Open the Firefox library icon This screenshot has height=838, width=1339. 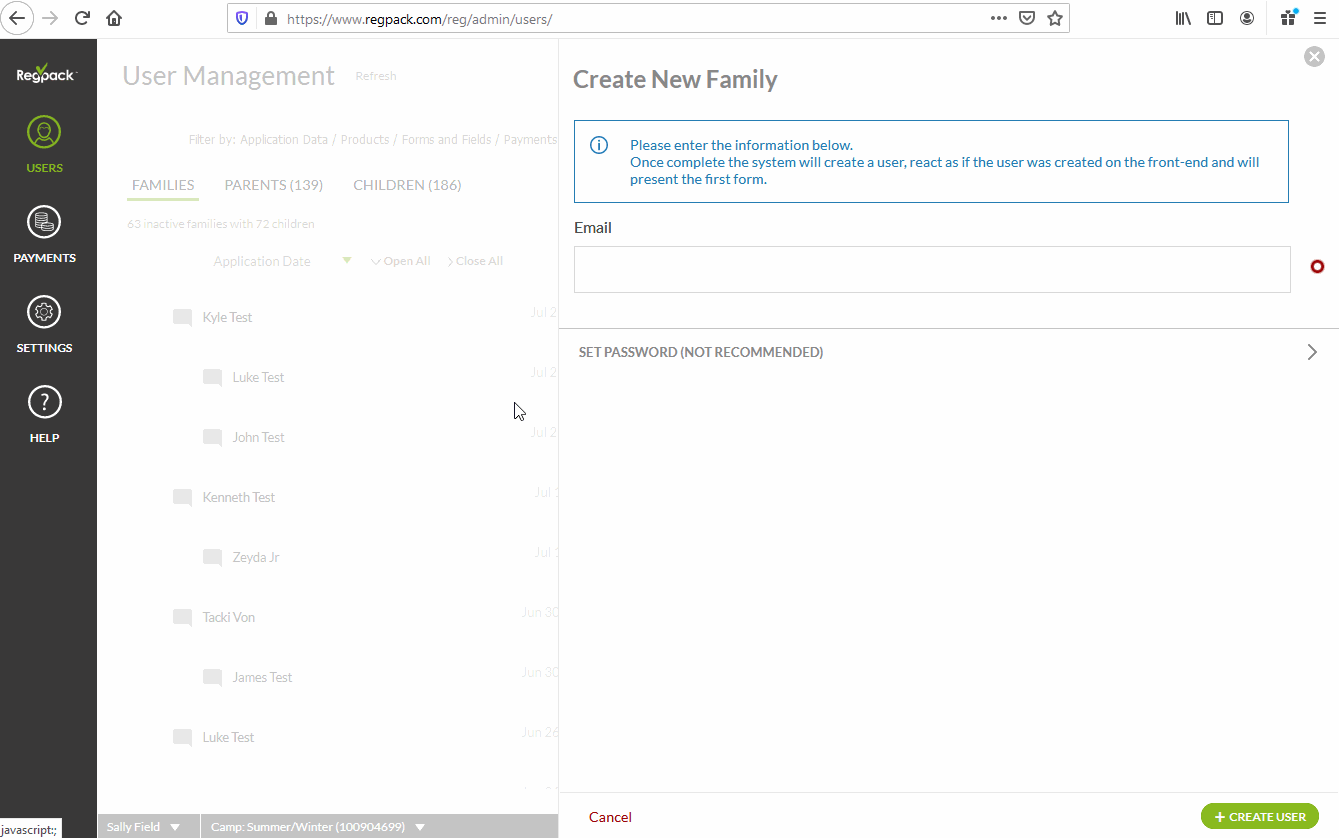click(x=1183, y=17)
